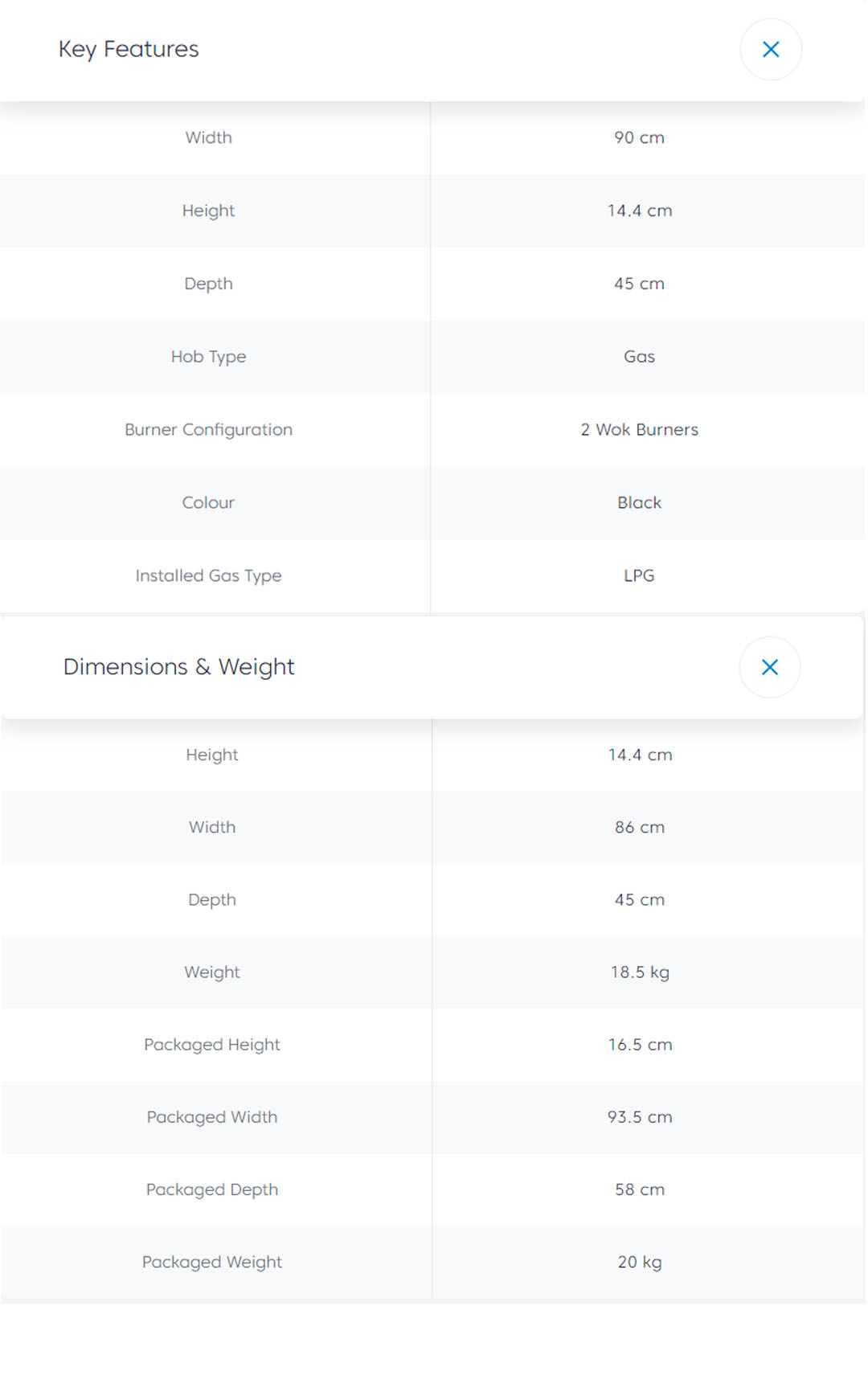The image size is (868, 1396).
Task: Select the Gas hob type value
Action: tap(639, 357)
